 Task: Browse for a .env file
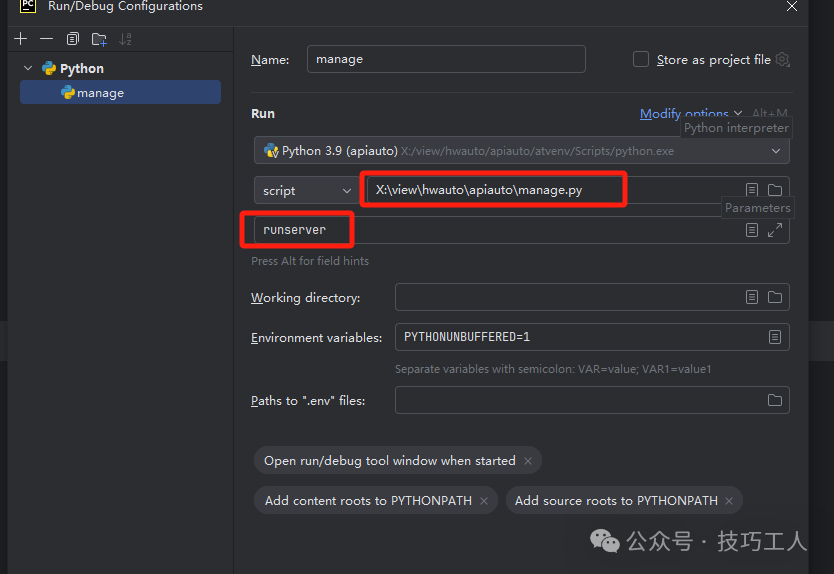775,400
